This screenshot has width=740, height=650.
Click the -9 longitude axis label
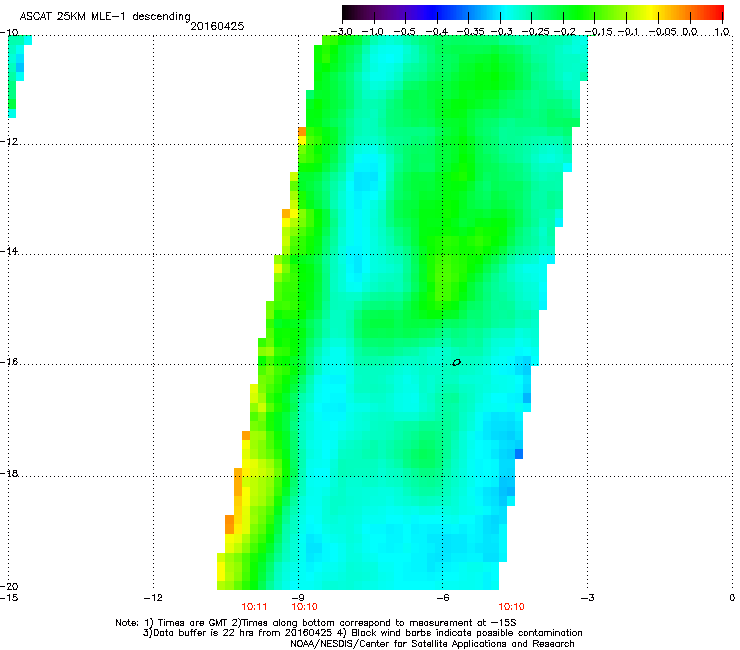coord(298,598)
